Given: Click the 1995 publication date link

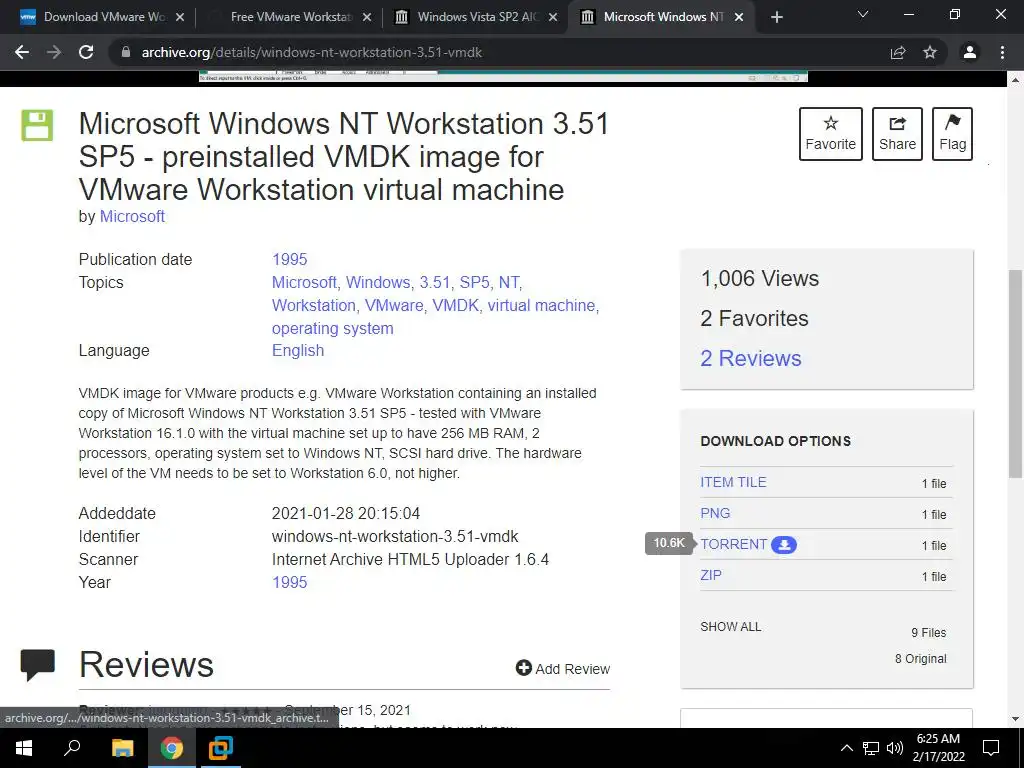Looking at the screenshot, I should (x=289, y=259).
